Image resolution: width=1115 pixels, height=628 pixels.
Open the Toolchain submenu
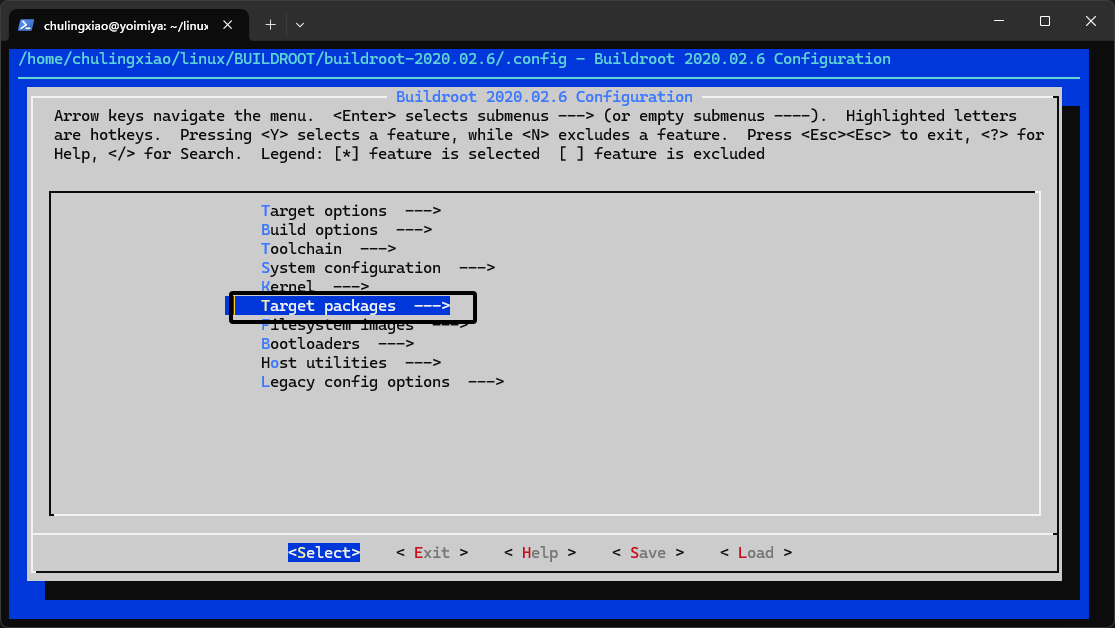(329, 249)
